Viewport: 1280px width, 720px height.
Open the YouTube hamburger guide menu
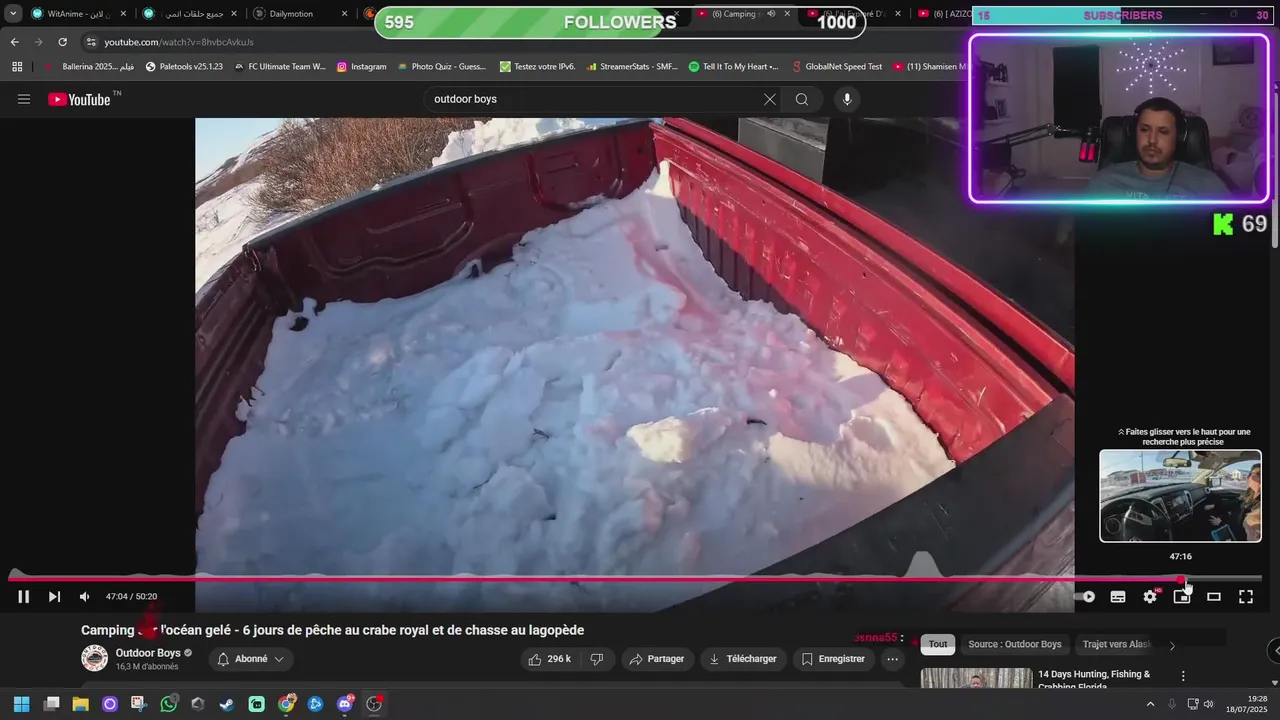point(24,99)
